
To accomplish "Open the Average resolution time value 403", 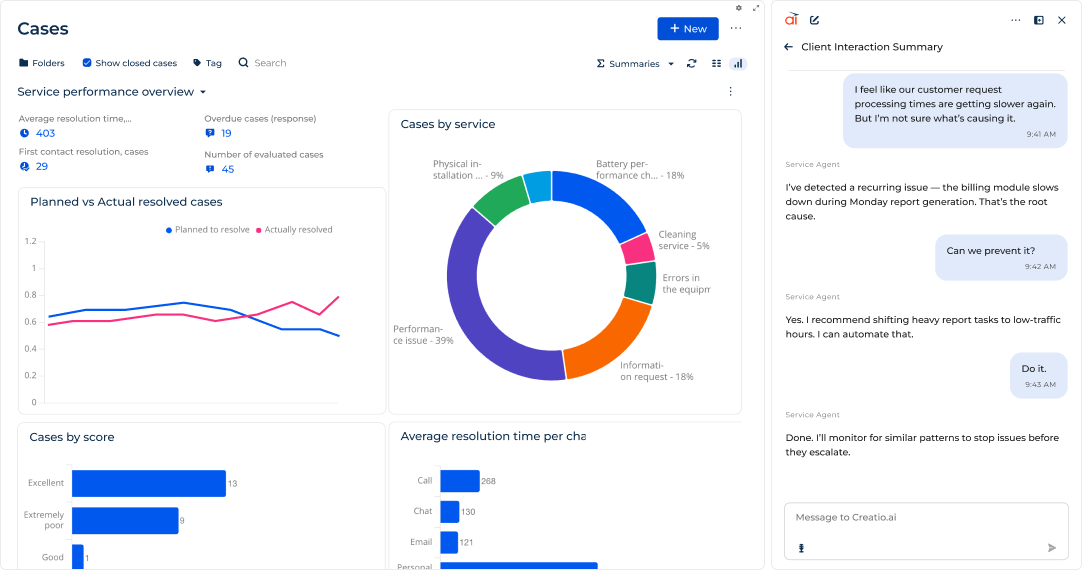I will click(45, 133).
